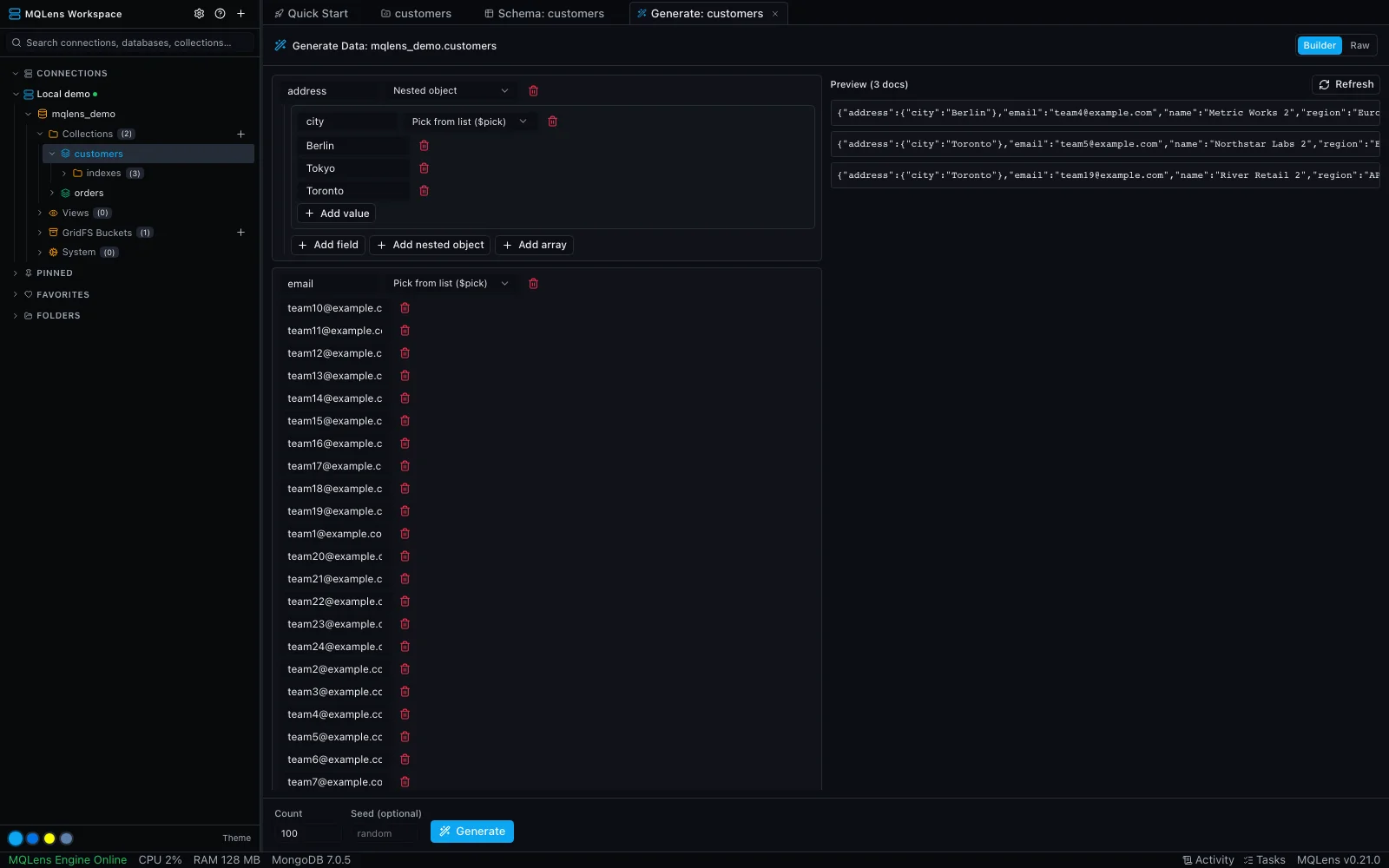Image resolution: width=1389 pixels, height=868 pixels.
Task: Select the yellow theme color dot
Action: 49,838
